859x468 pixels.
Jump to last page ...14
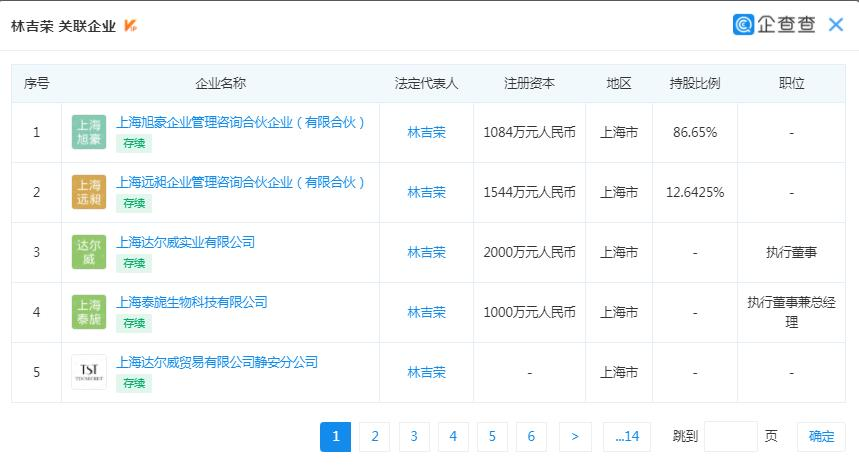tap(627, 437)
